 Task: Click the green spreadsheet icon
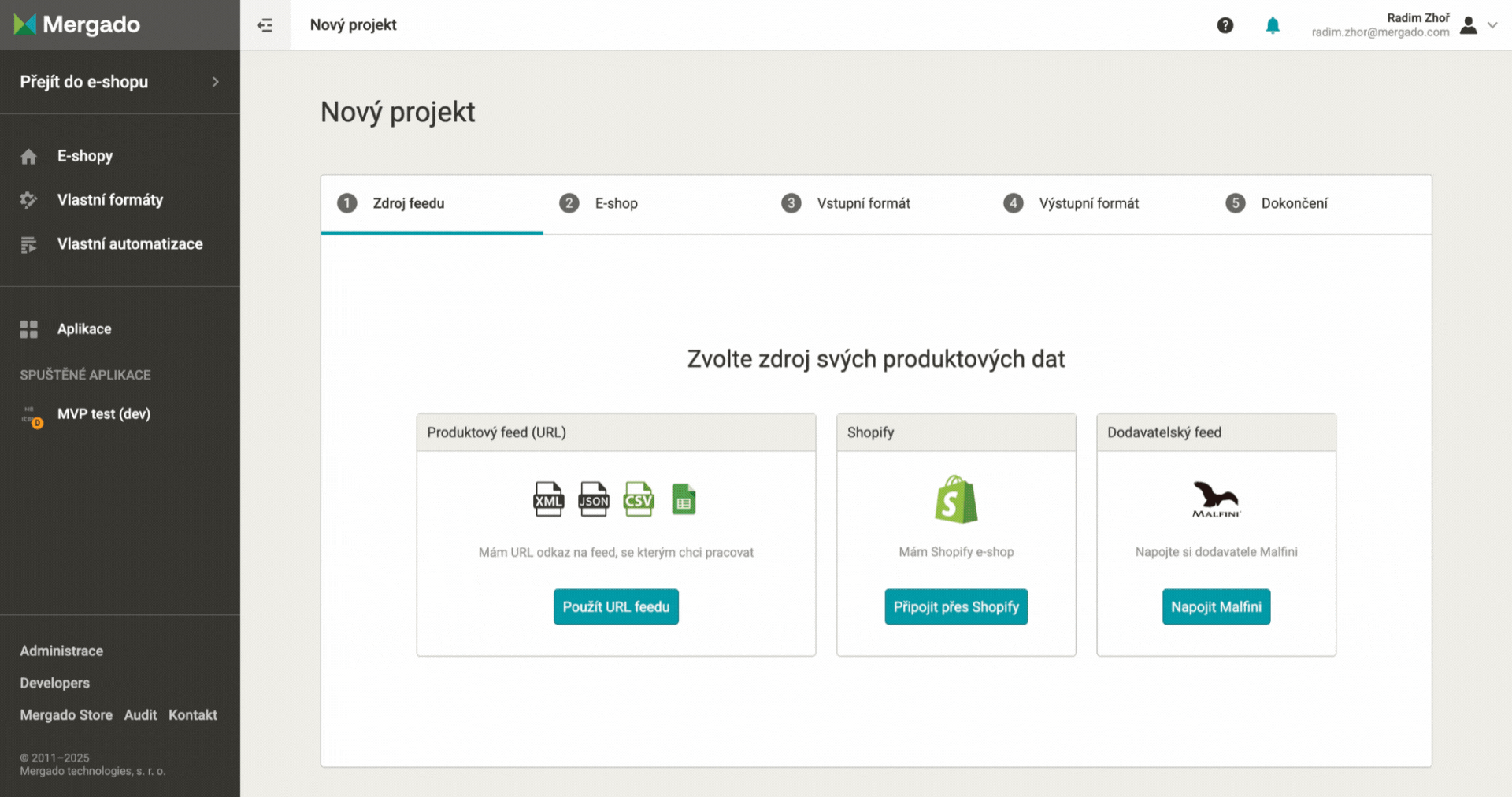[684, 499]
